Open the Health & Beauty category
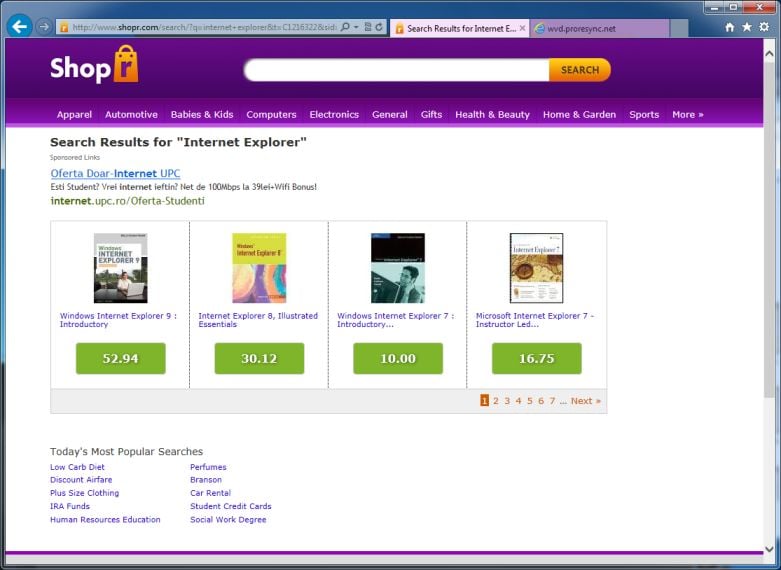 [x=493, y=115]
